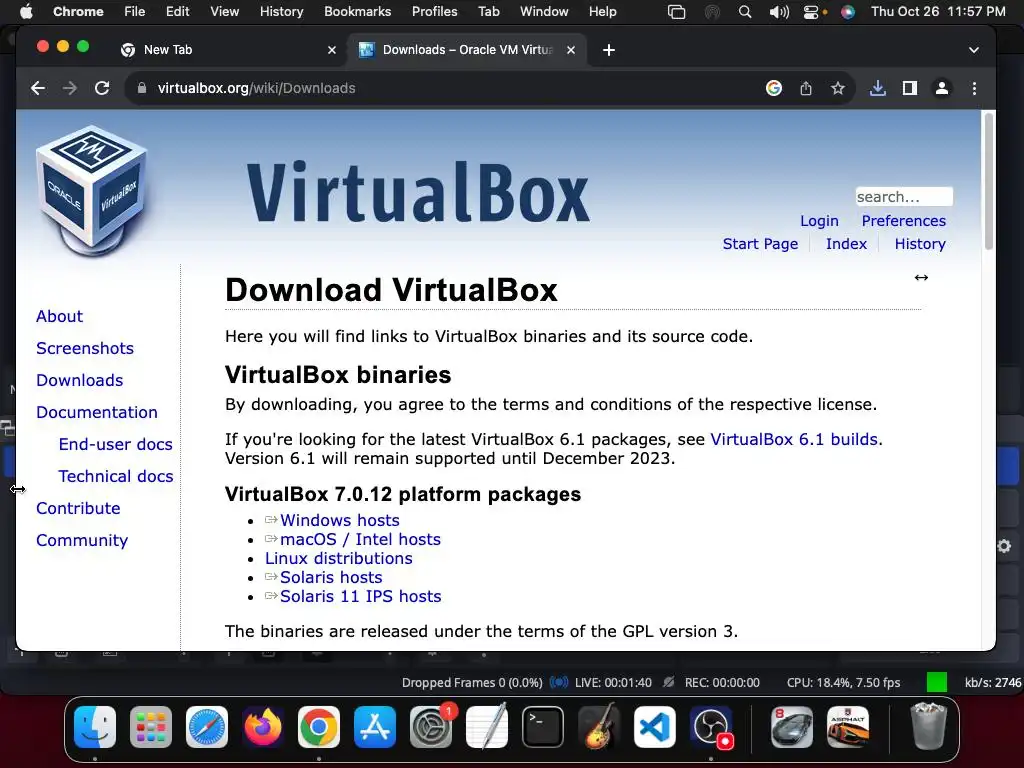Open the sound volume menu bar icon
Screen dimensions: 1024x768
click(778, 12)
